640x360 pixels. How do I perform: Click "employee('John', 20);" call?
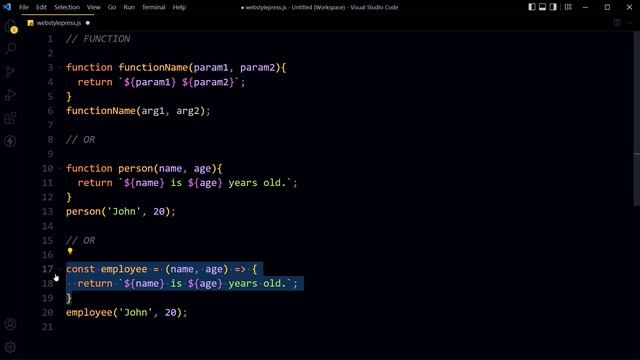pyautogui.click(x=127, y=312)
